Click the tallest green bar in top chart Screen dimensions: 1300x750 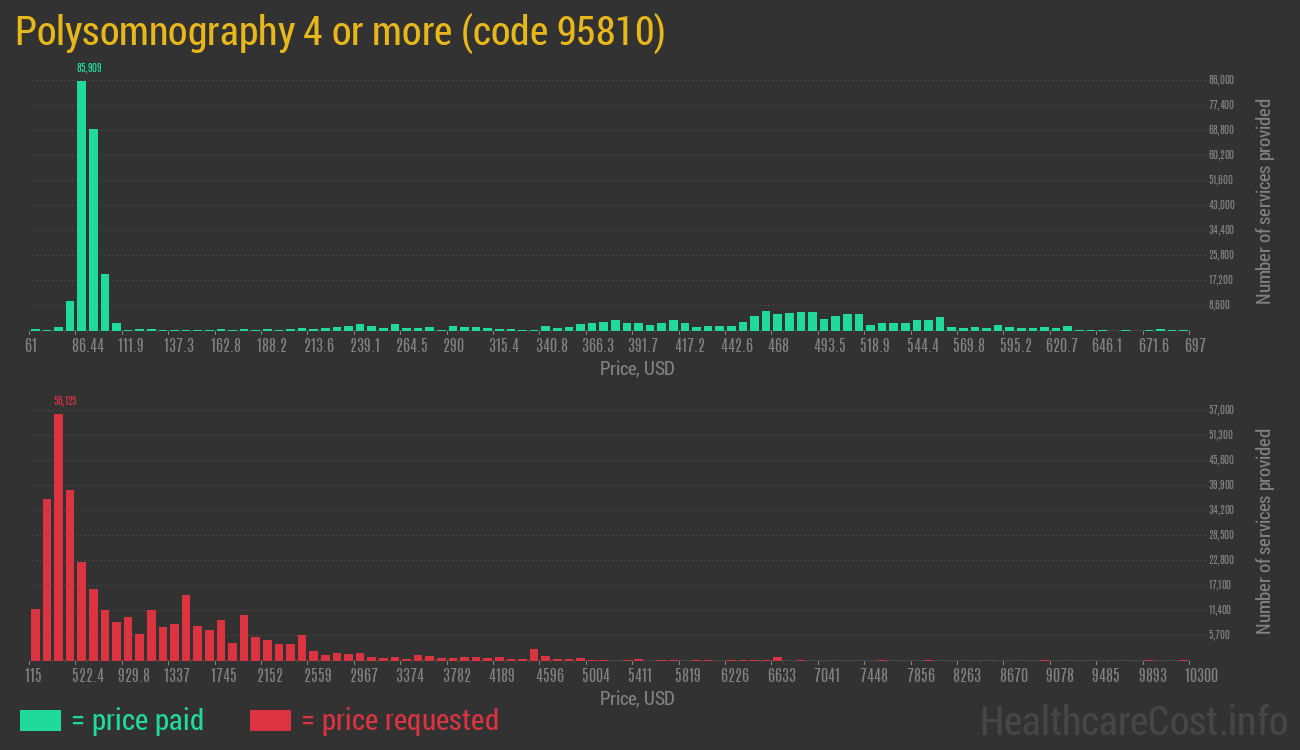82,205
